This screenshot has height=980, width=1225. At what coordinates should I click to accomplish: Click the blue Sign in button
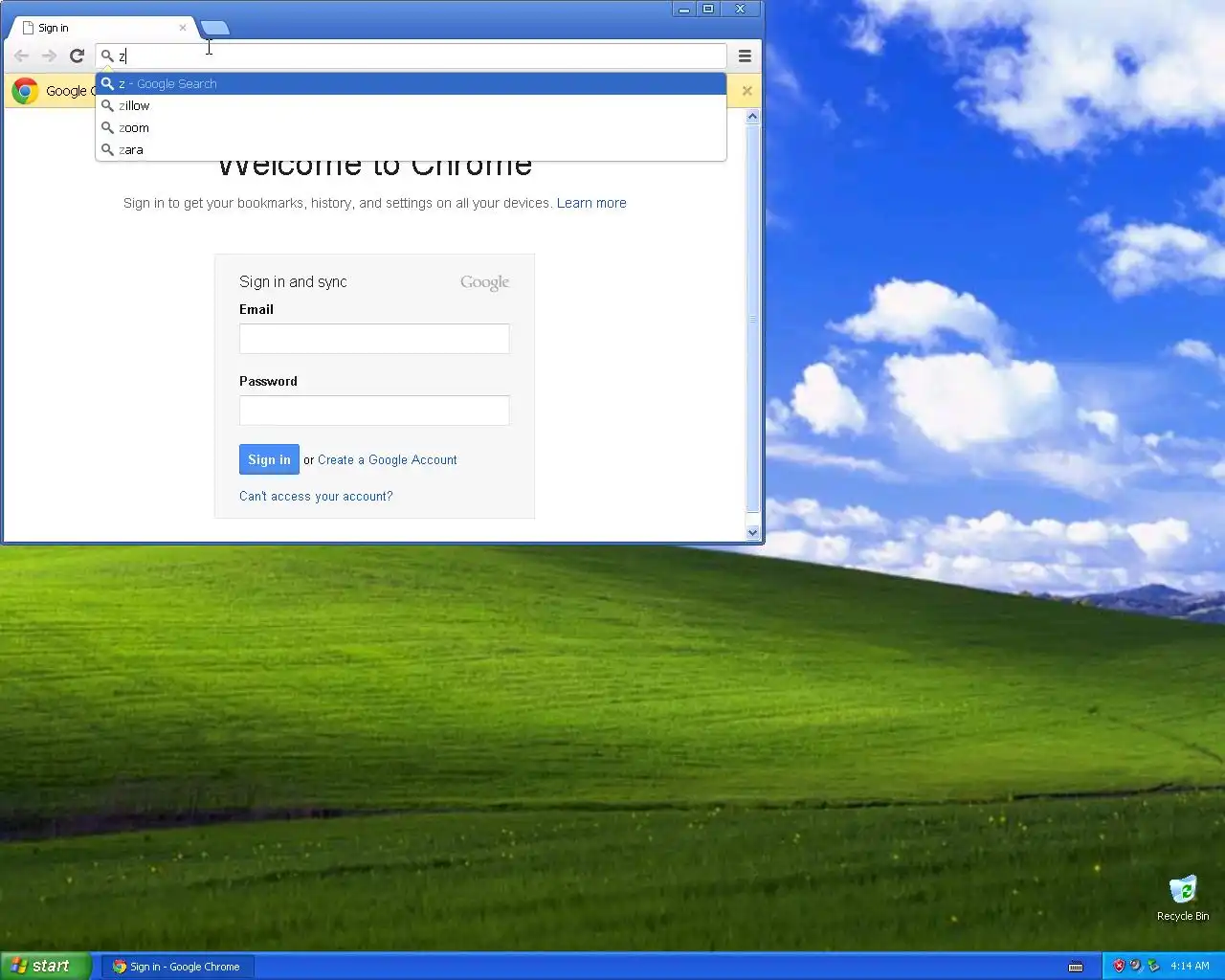click(x=269, y=459)
